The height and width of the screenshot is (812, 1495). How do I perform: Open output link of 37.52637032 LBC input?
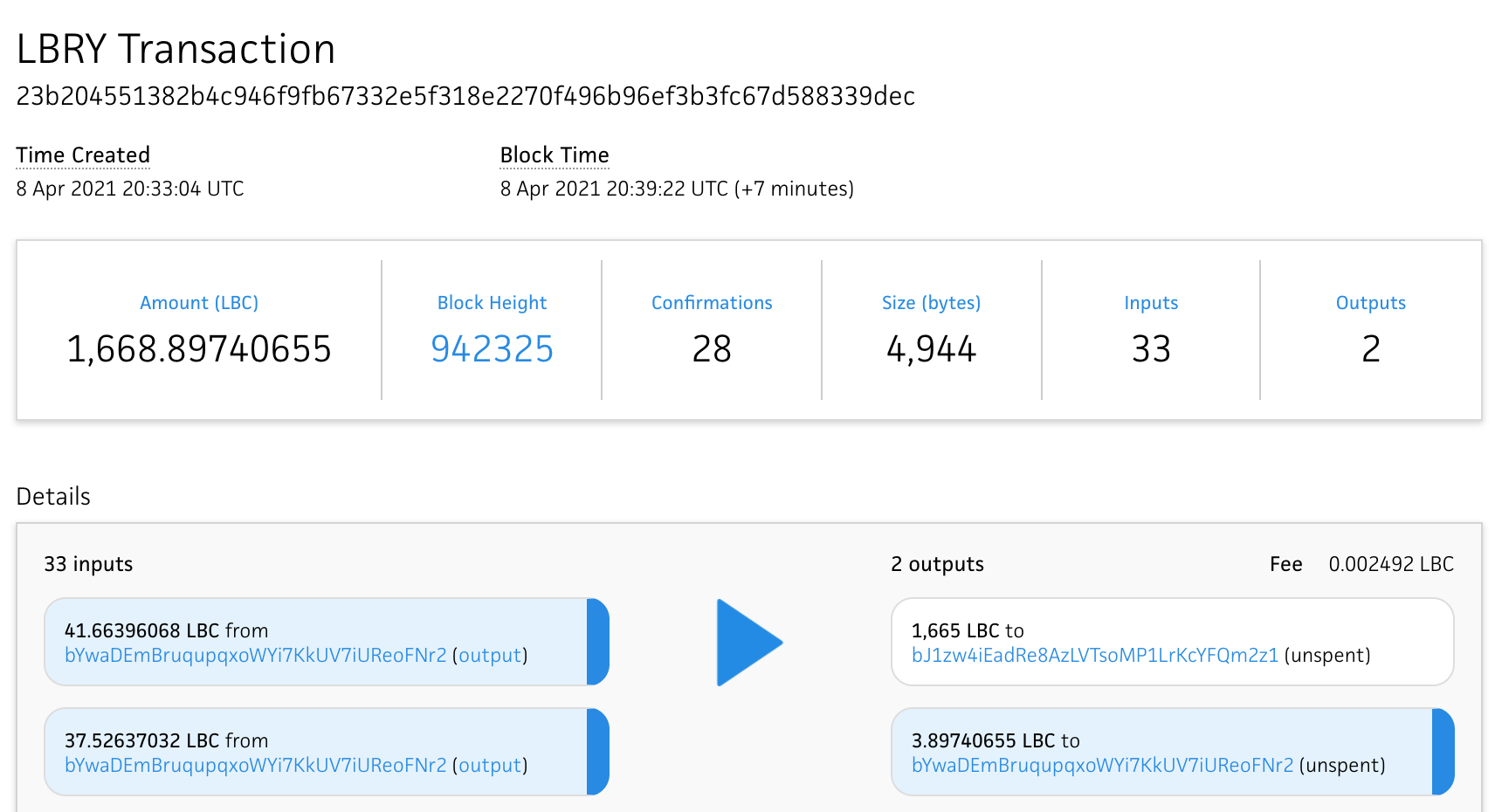tap(490, 766)
